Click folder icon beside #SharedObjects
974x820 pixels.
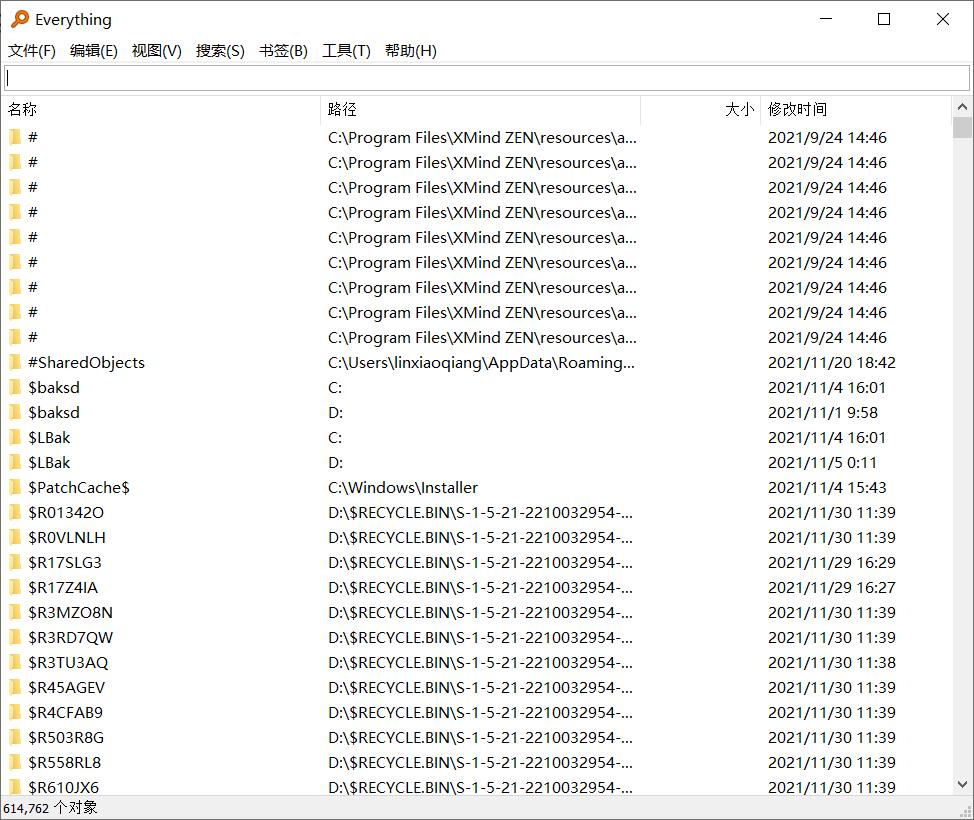pos(17,362)
